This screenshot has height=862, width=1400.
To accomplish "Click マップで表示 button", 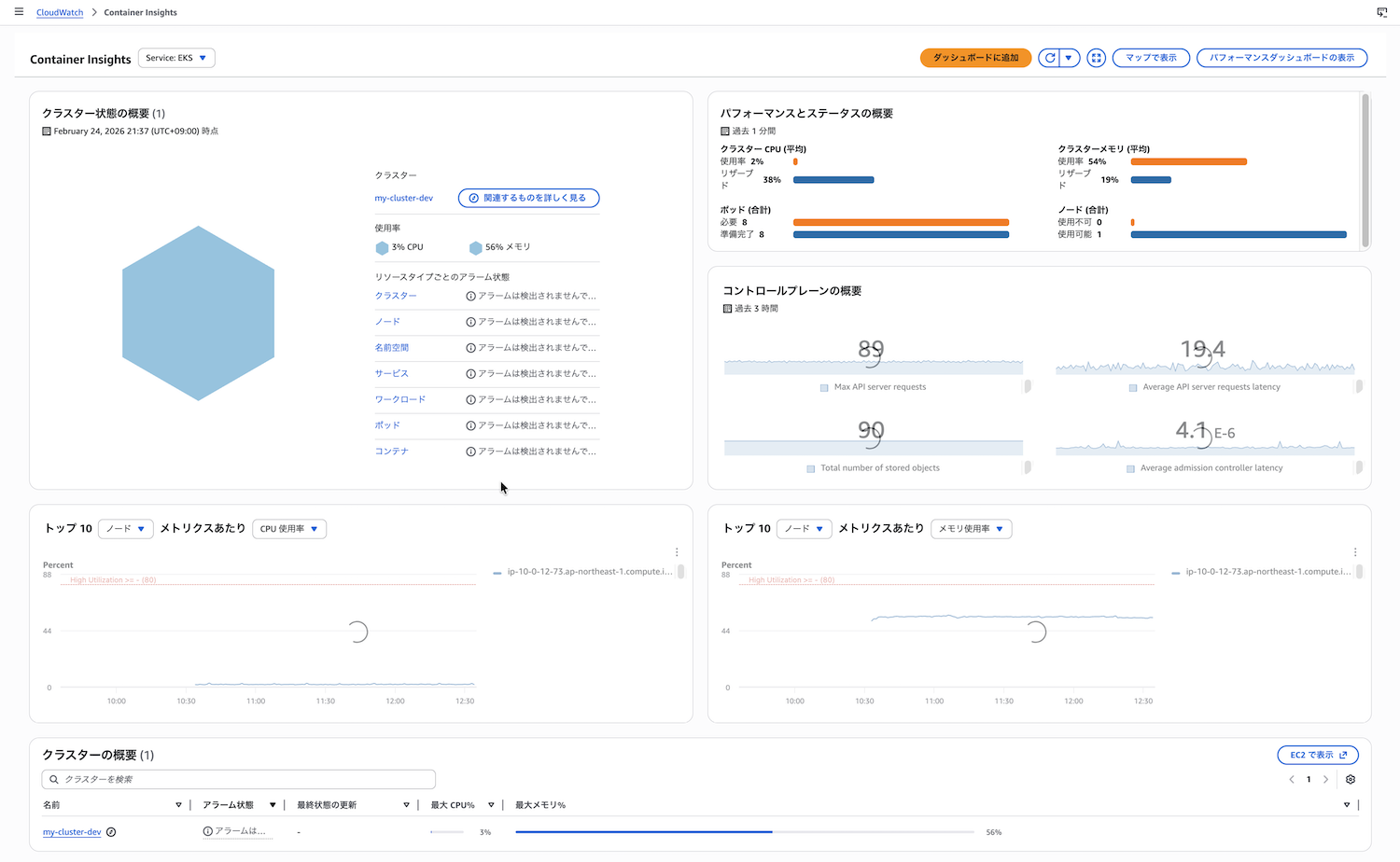I will 1151,58.
